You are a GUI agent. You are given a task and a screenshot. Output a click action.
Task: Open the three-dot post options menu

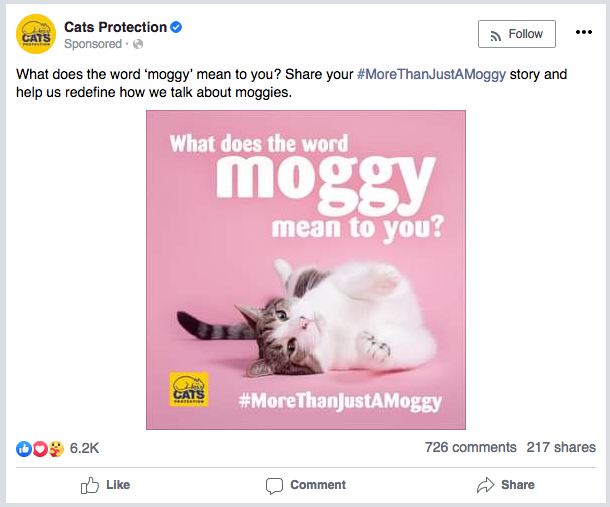tap(584, 32)
